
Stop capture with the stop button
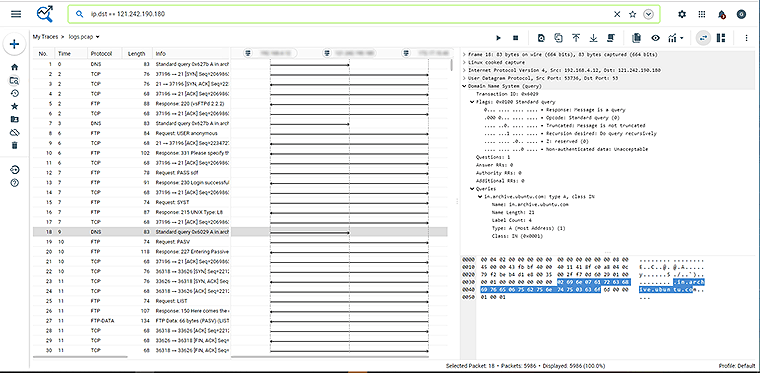pyautogui.click(x=516, y=38)
